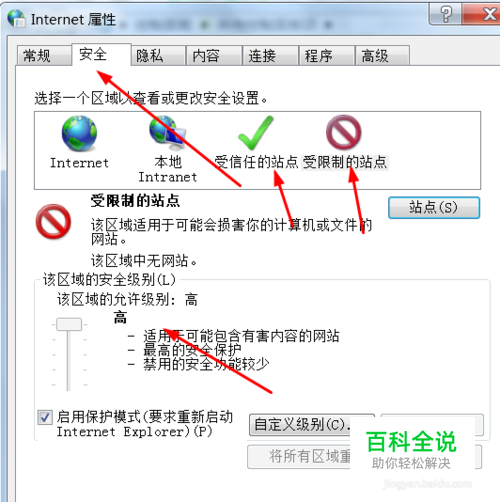
Task: Go to the 程序 tab
Action: point(327,55)
